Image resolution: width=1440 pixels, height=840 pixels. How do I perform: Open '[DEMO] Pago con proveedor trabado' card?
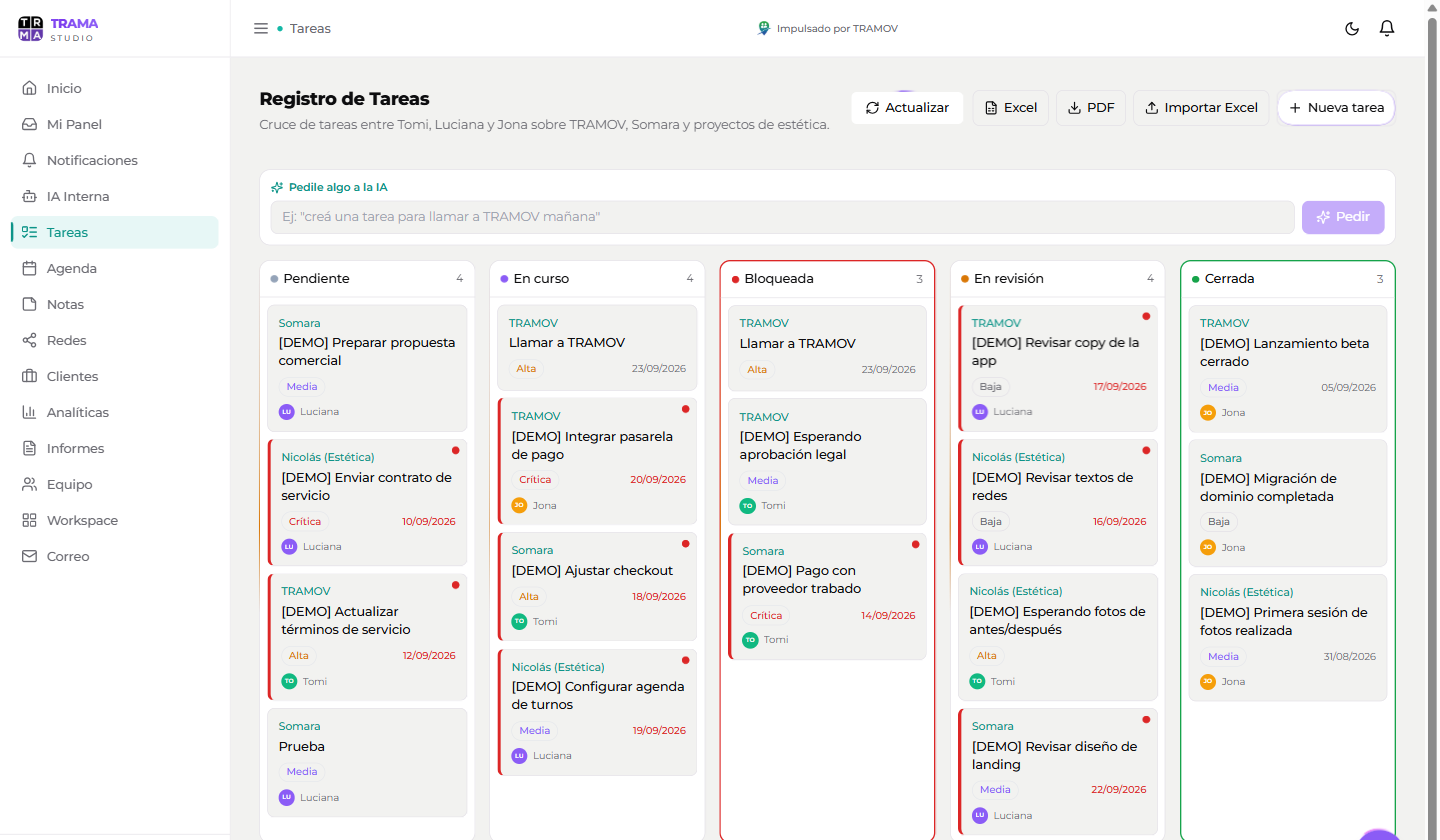[x=827, y=596]
